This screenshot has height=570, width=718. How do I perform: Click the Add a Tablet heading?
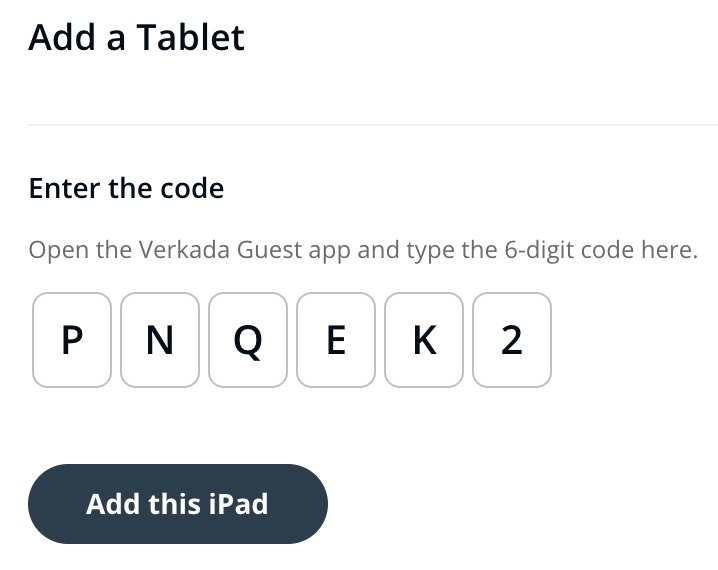click(137, 38)
